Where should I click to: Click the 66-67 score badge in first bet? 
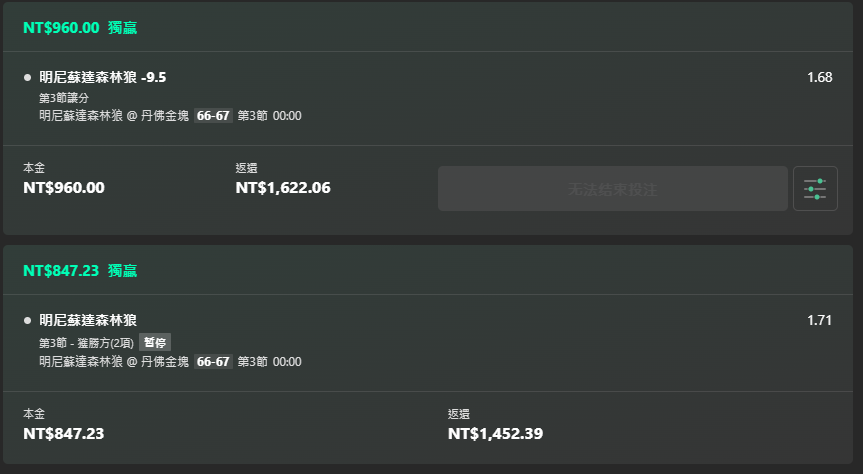click(213, 116)
